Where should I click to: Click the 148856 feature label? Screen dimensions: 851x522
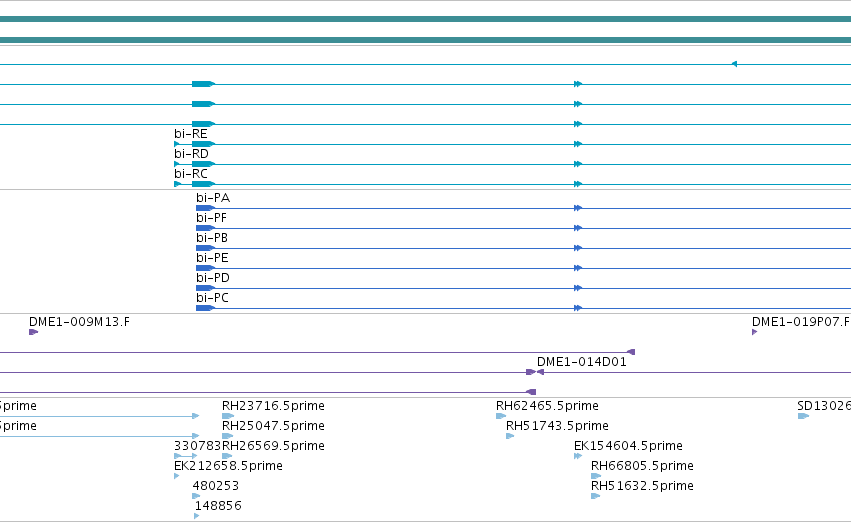[x=218, y=506]
